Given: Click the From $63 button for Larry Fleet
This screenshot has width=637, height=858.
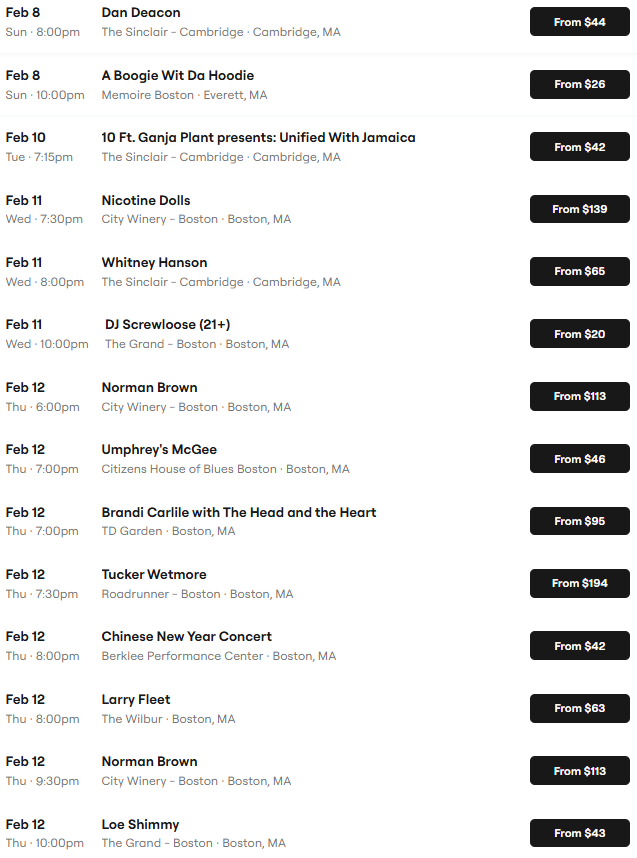Looking at the screenshot, I should [x=579, y=708].
